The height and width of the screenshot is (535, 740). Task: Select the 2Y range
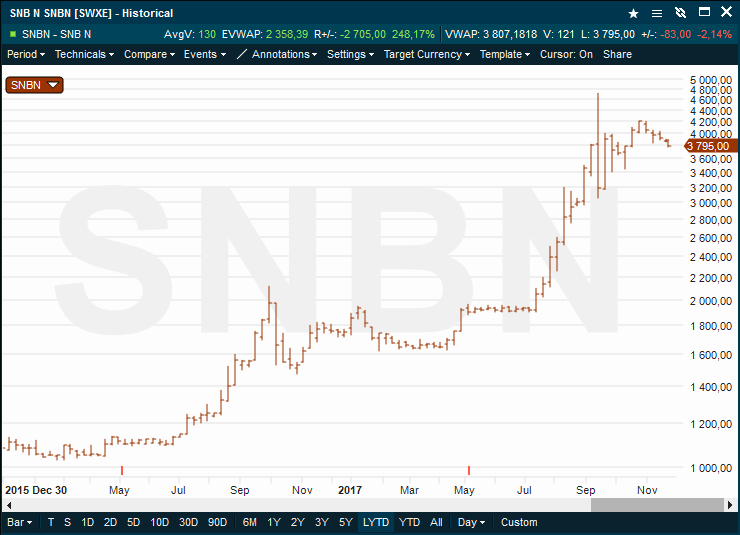pyautogui.click(x=298, y=522)
